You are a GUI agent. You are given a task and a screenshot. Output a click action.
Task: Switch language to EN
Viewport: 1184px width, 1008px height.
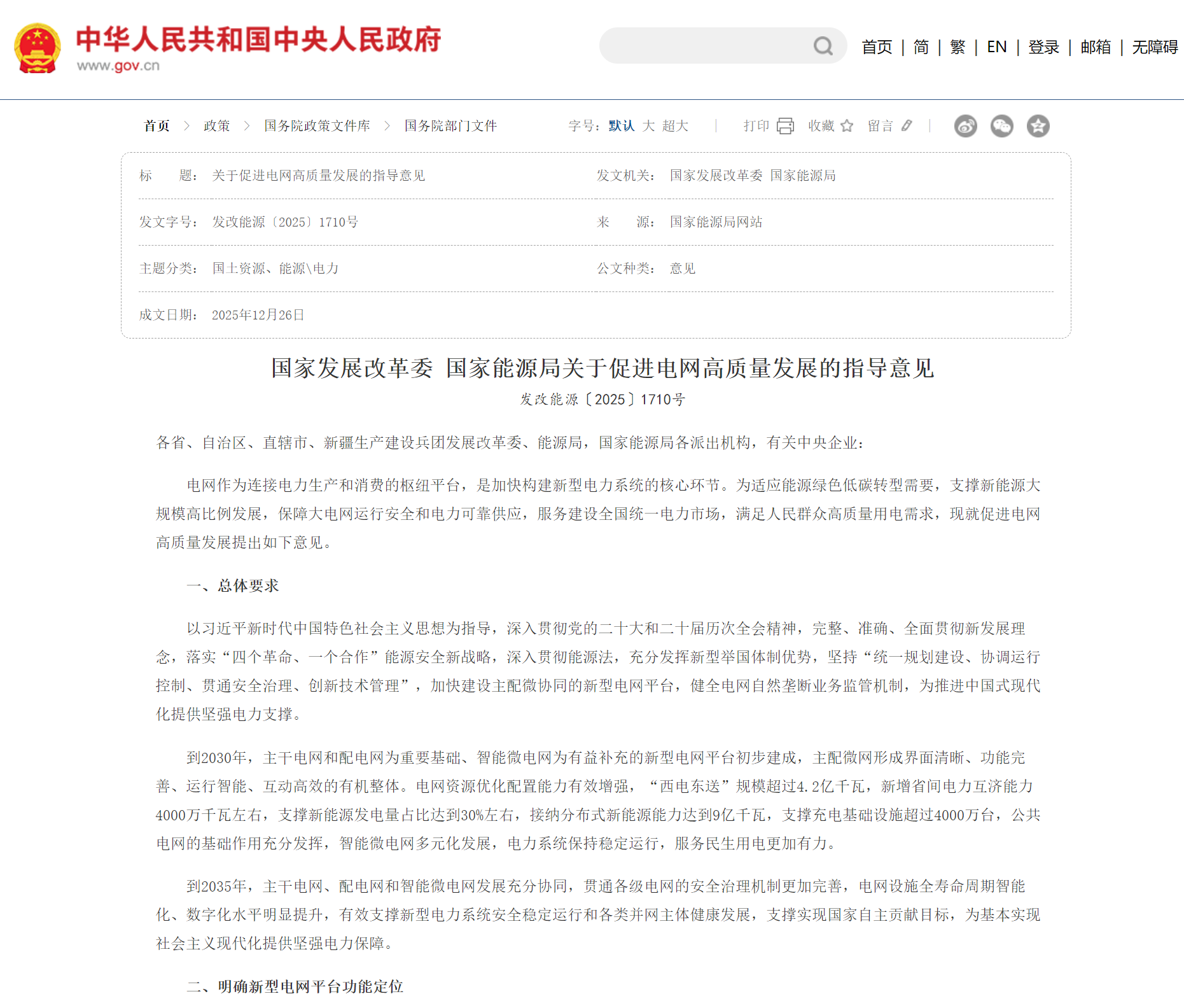pyautogui.click(x=996, y=47)
